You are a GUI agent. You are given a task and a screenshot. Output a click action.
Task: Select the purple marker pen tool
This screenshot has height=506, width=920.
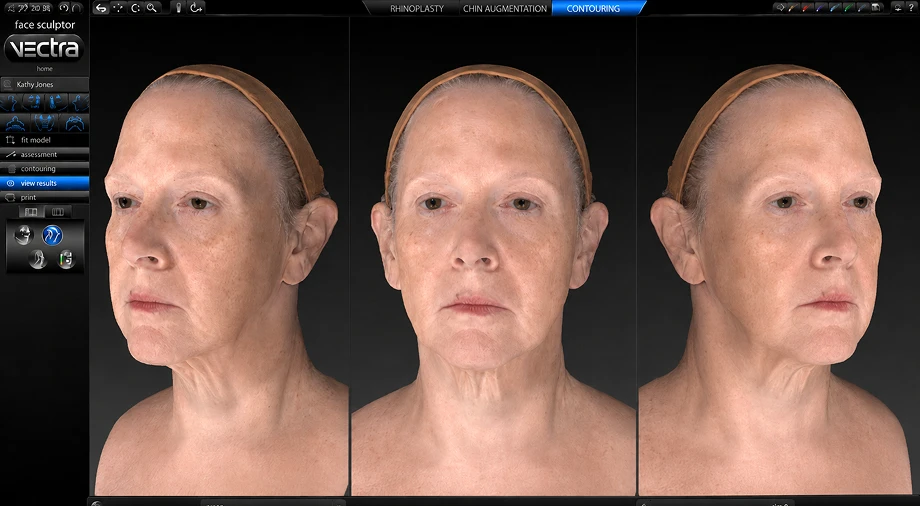821,8
